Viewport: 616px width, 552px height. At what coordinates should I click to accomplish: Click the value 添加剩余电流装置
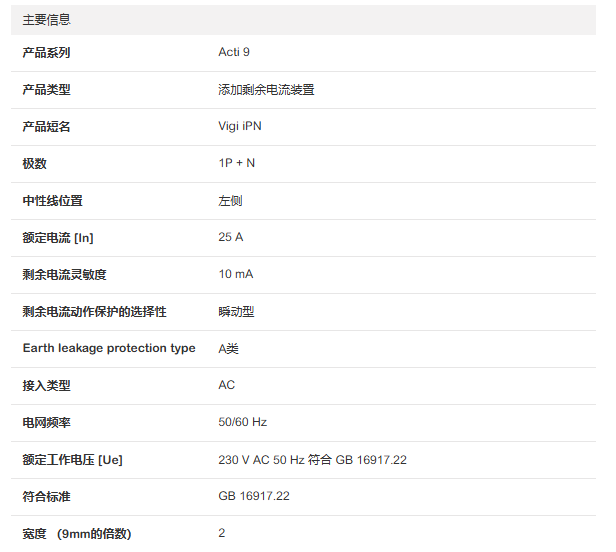tap(266, 90)
